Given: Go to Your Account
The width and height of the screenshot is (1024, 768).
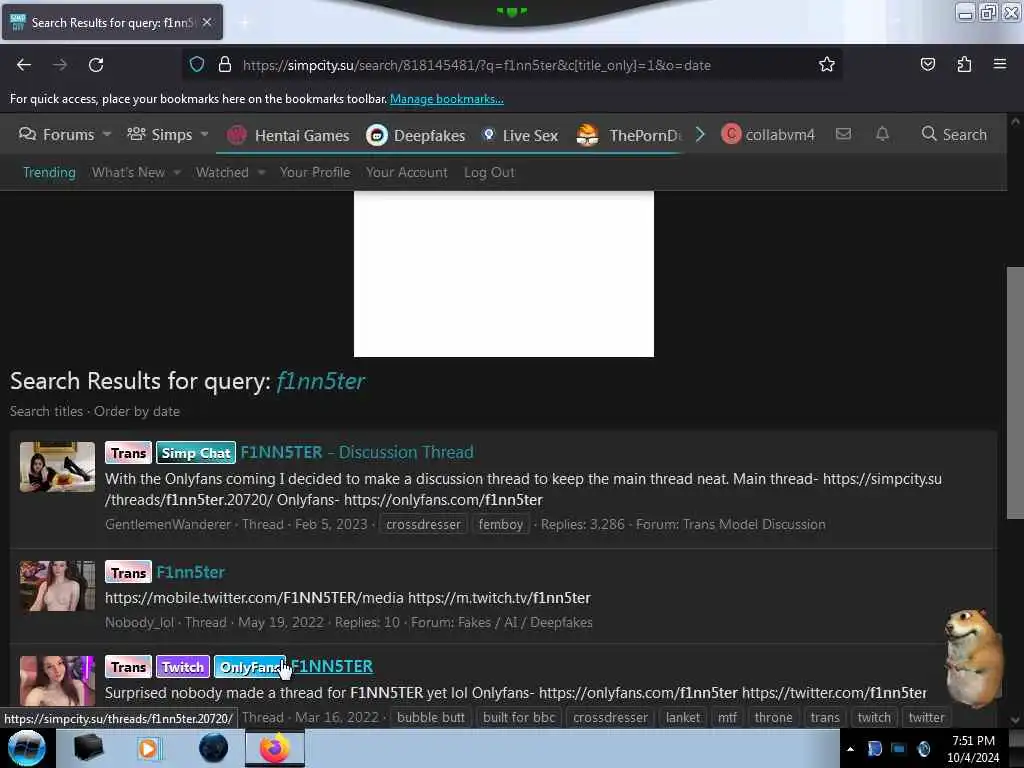Looking at the screenshot, I should pos(406,172).
